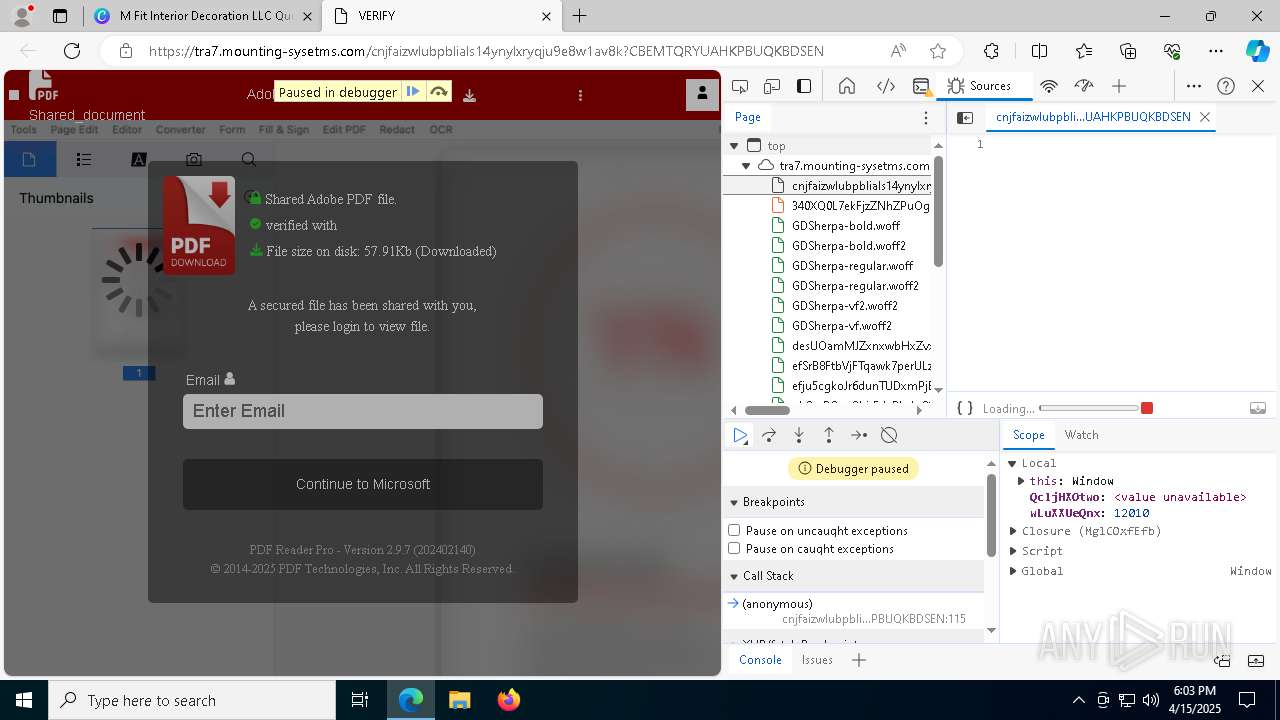Reload the browser page
Screen dimensions: 1280x720
point(72,51)
